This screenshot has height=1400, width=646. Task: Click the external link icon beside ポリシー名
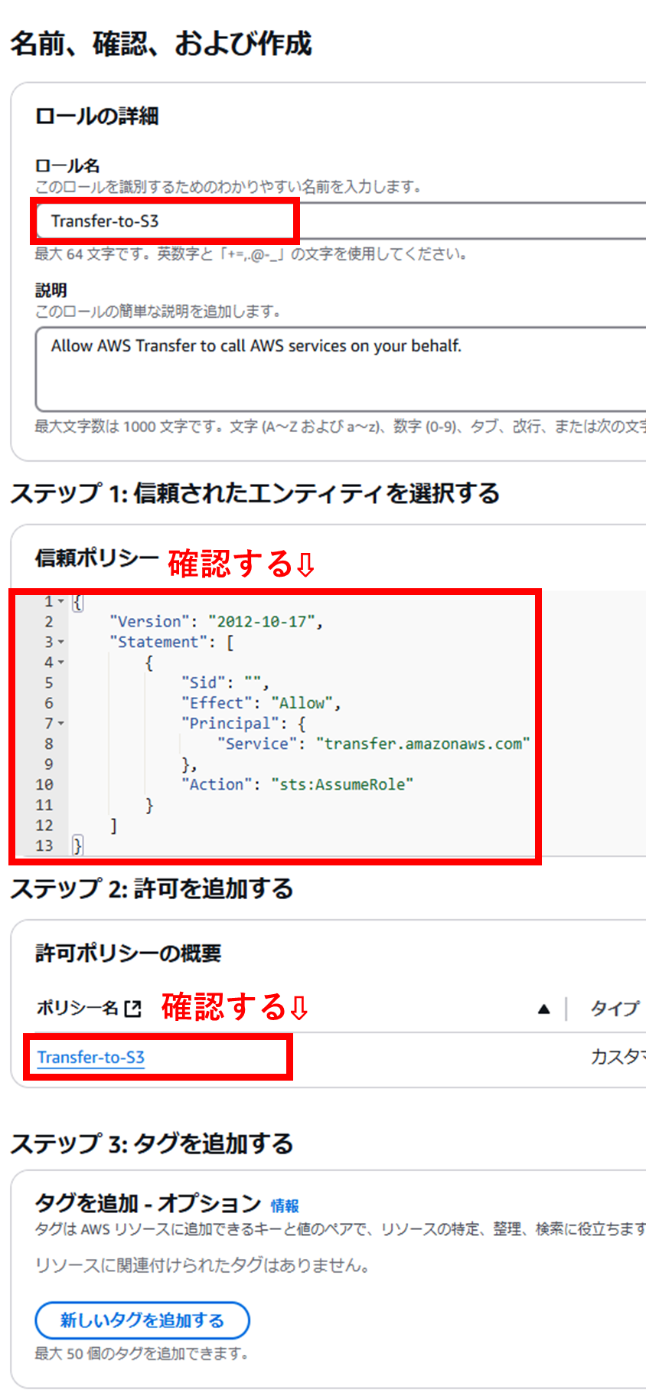pyautogui.click(x=133, y=1009)
